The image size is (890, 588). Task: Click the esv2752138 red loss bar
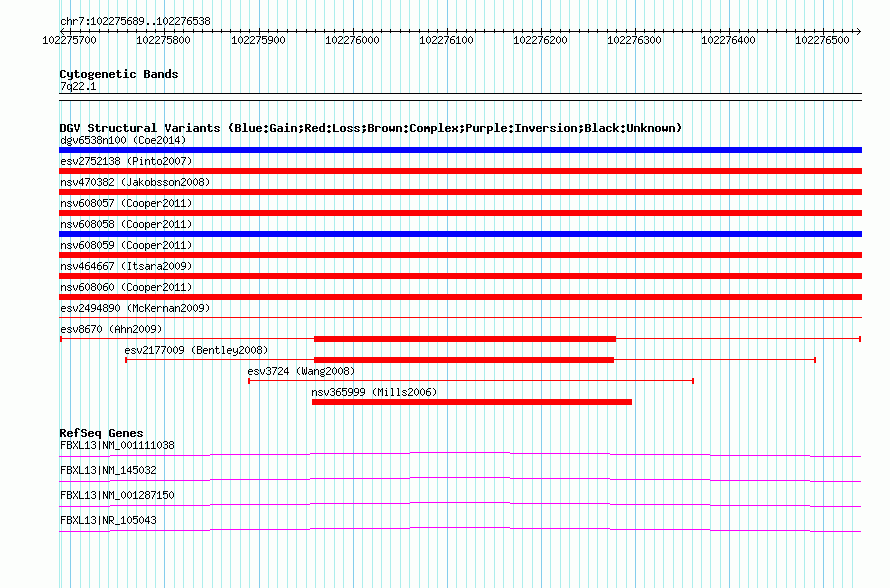coord(460,171)
